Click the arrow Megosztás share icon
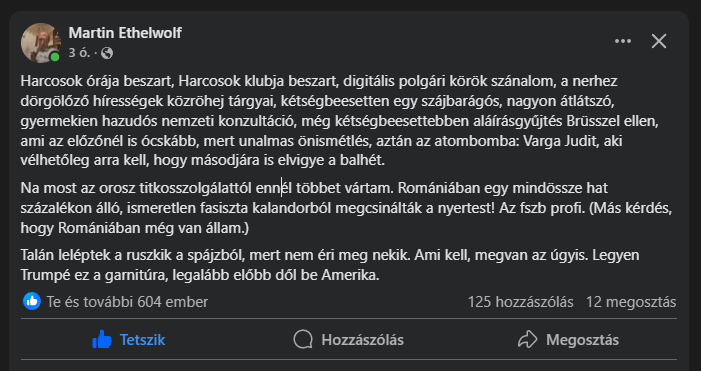Screen dimensions: 701x371 (528, 340)
